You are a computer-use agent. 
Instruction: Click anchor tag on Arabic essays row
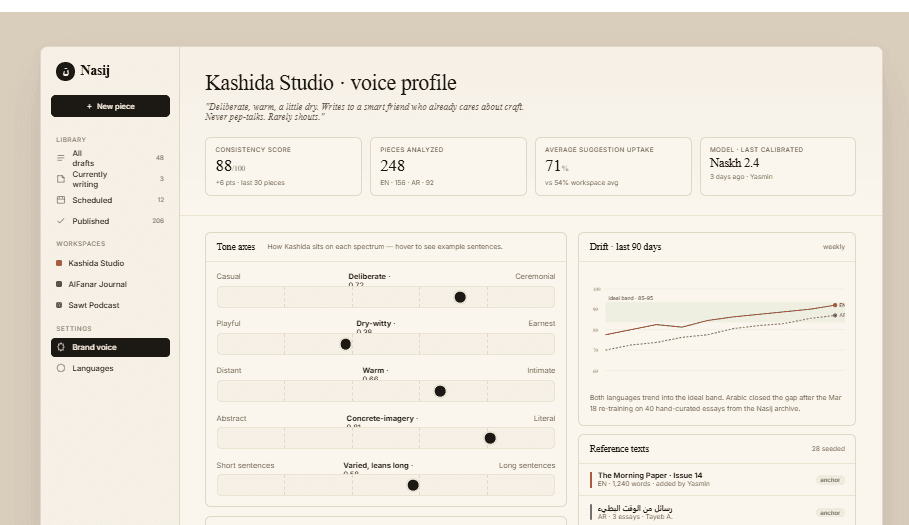(830, 513)
